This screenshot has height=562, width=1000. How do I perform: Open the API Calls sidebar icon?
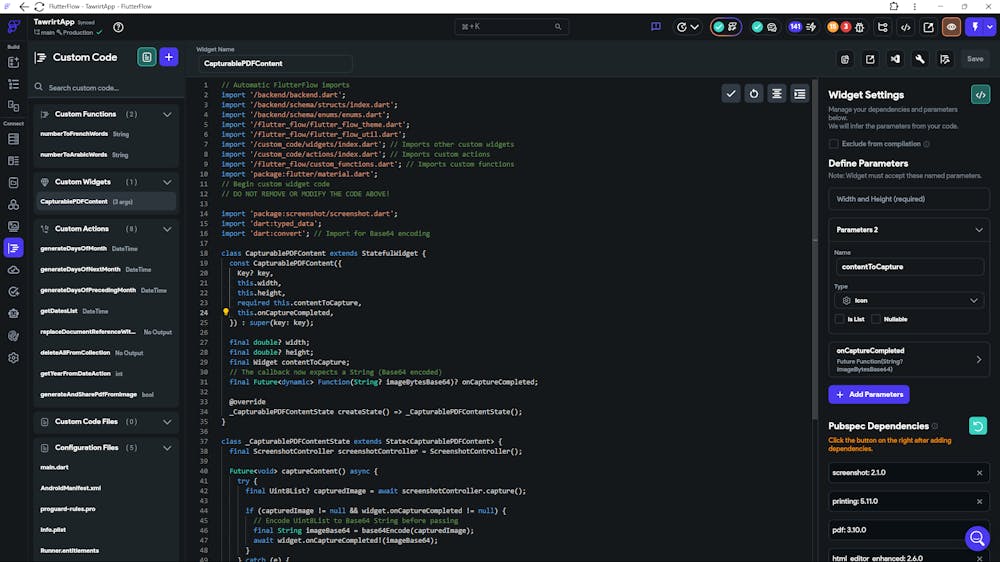click(13, 182)
